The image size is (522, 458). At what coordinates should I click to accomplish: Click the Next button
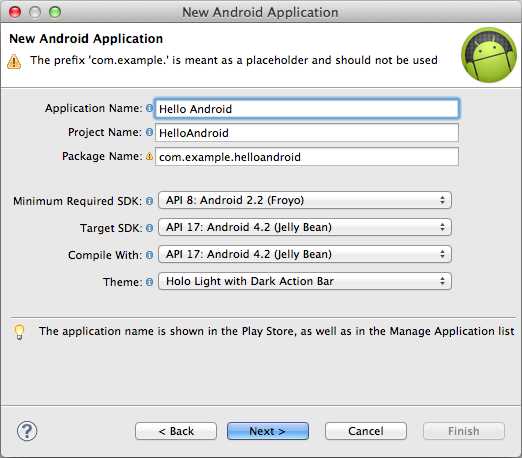coord(268,431)
